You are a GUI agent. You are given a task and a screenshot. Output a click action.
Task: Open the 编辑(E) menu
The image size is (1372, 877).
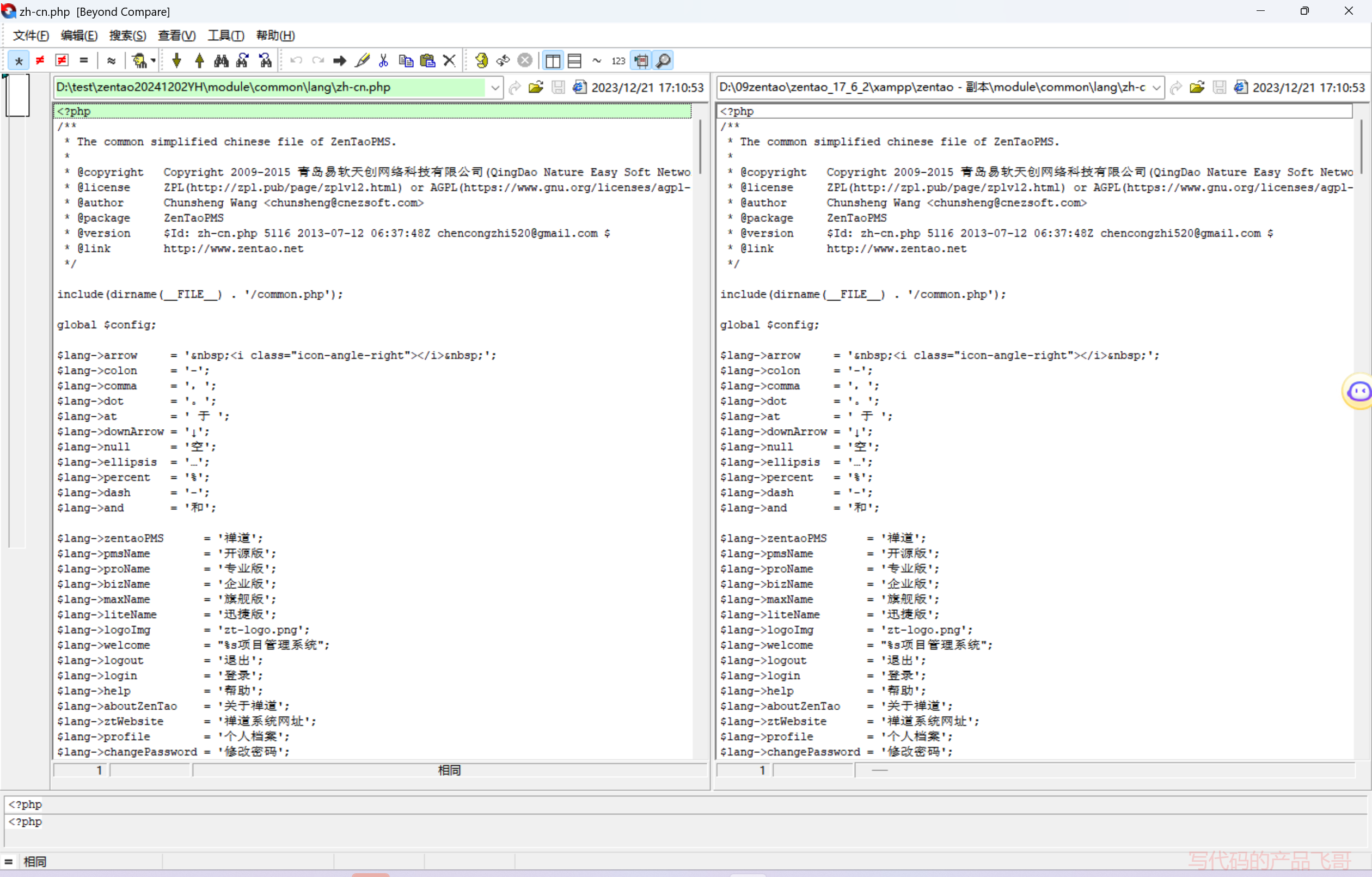(79, 35)
